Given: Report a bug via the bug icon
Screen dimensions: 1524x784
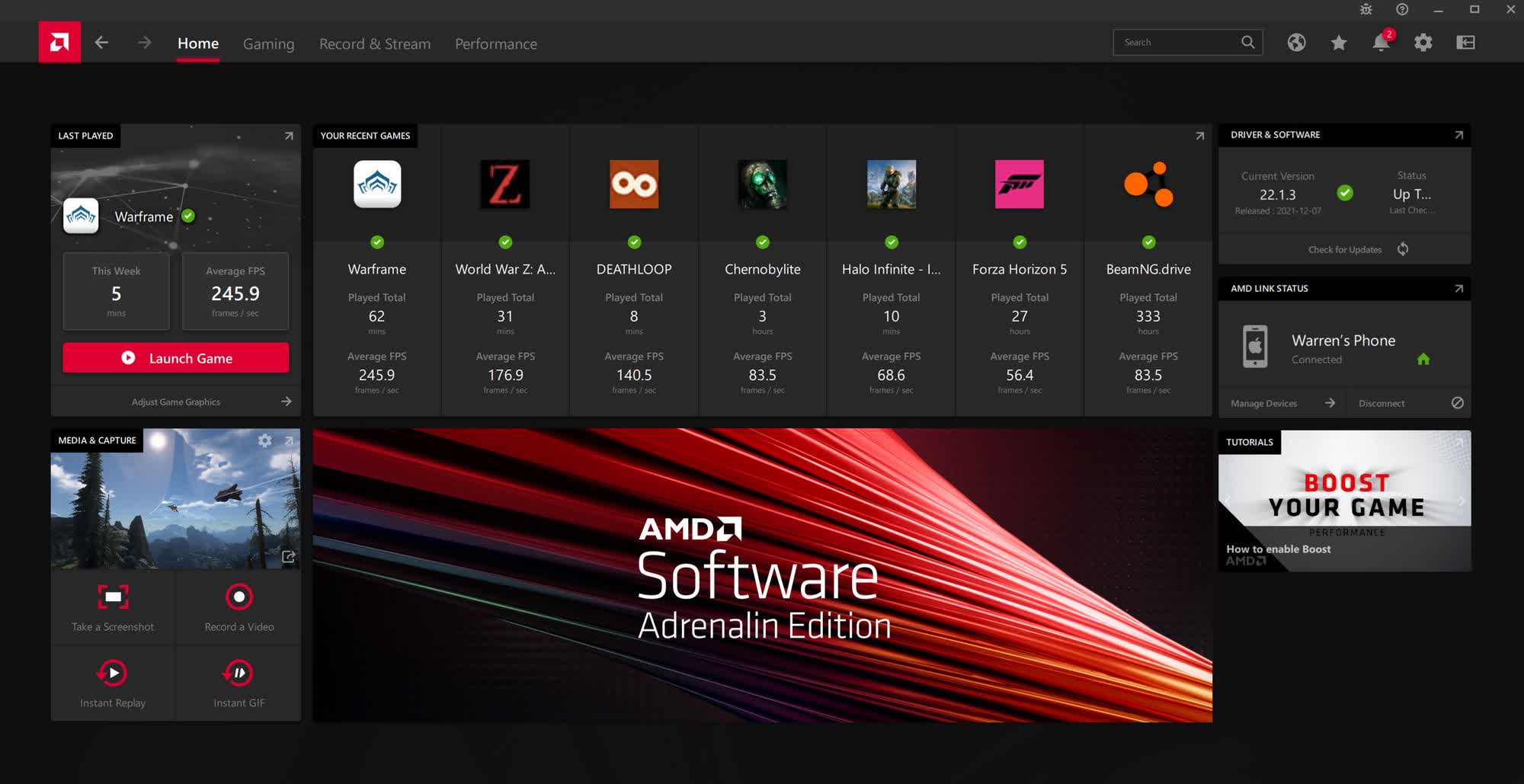Looking at the screenshot, I should tap(1366, 10).
